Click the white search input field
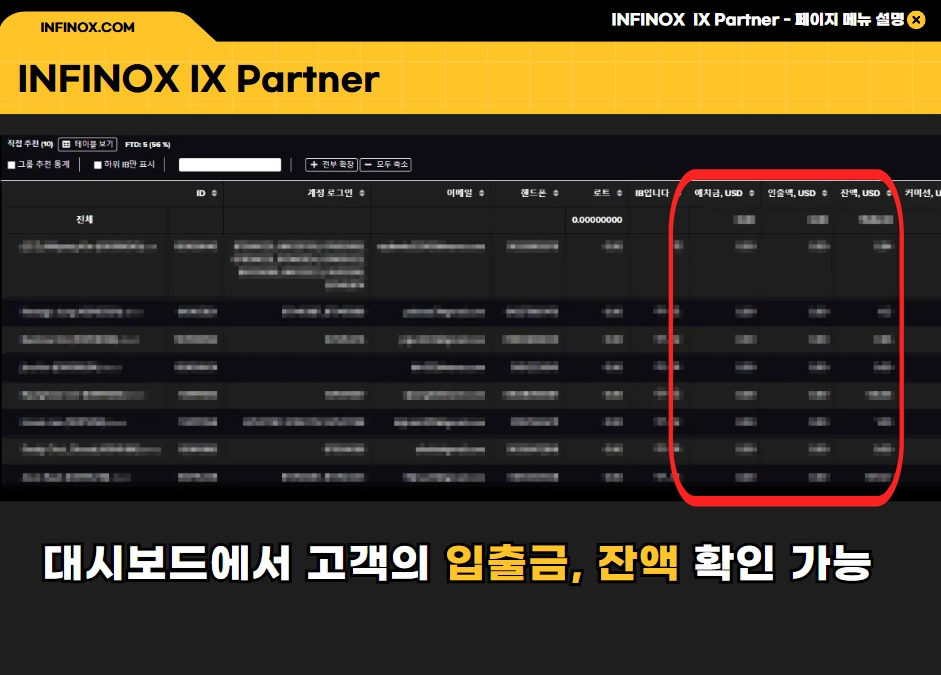 (x=230, y=164)
